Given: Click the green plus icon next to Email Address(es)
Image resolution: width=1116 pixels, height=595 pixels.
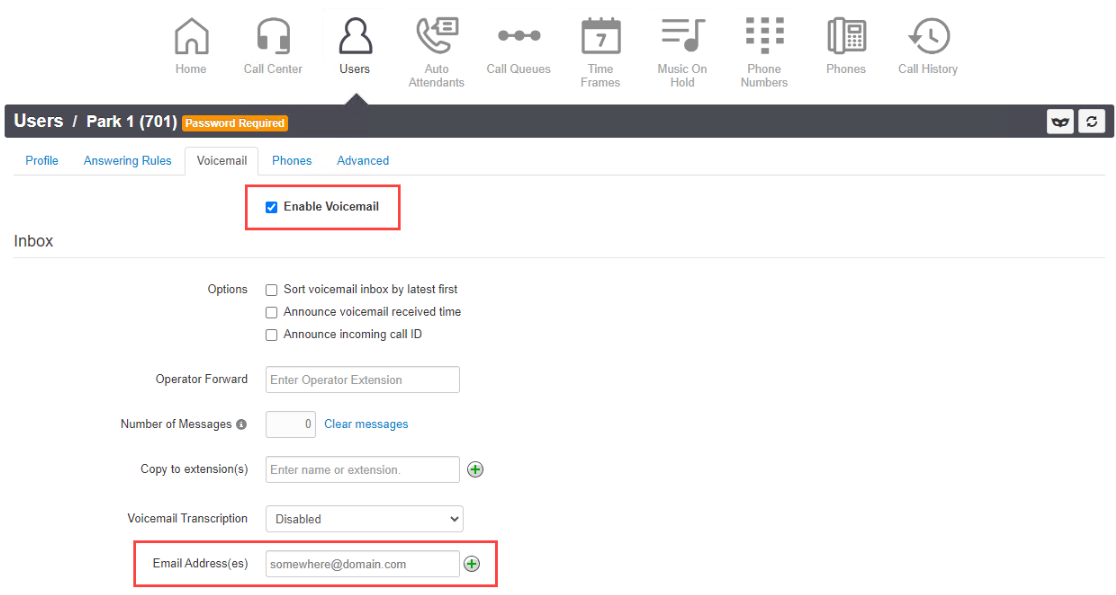Looking at the screenshot, I should (x=472, y=564).
